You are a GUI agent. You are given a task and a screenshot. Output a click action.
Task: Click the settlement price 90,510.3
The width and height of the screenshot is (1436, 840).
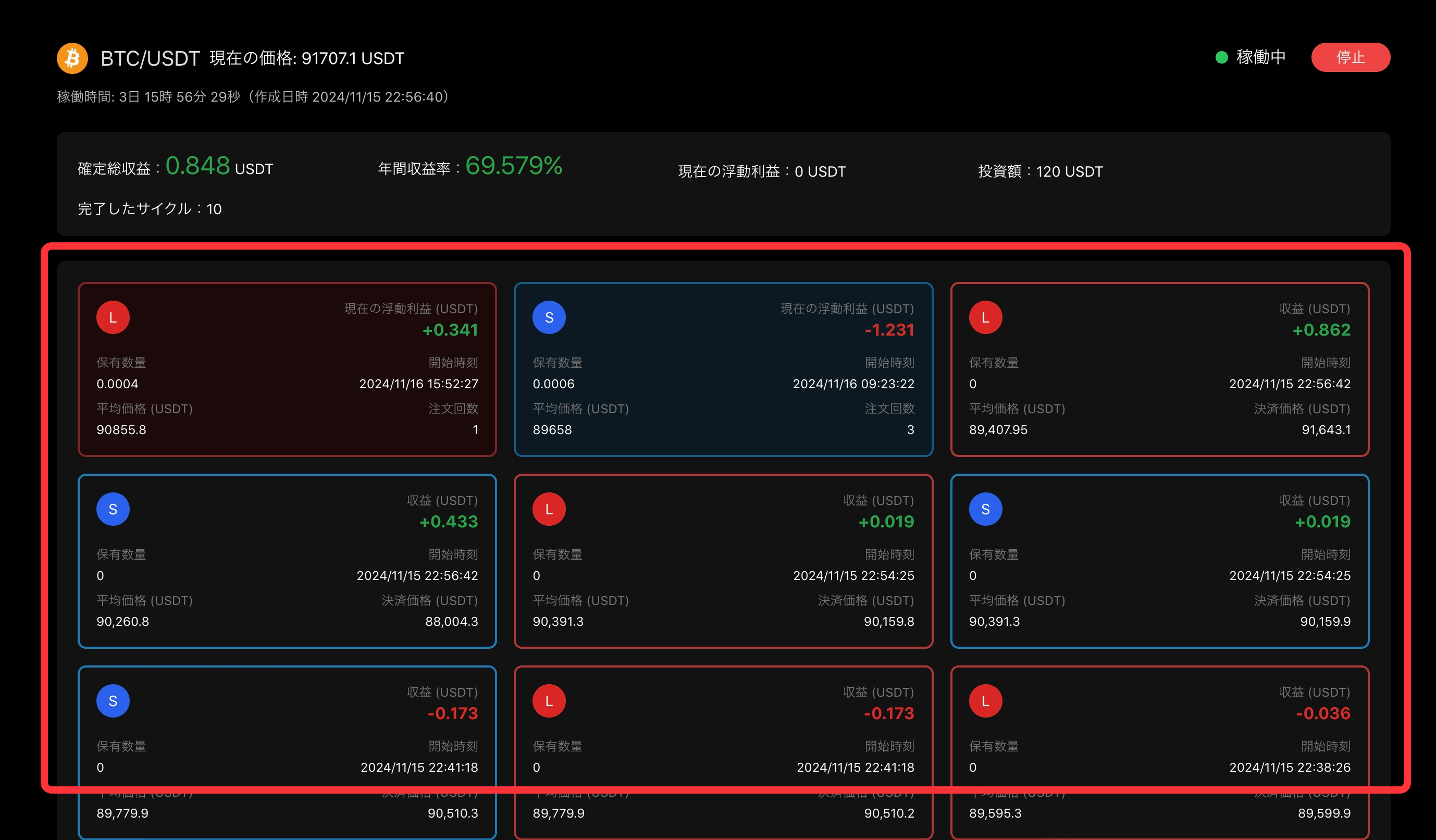point(453,813)
